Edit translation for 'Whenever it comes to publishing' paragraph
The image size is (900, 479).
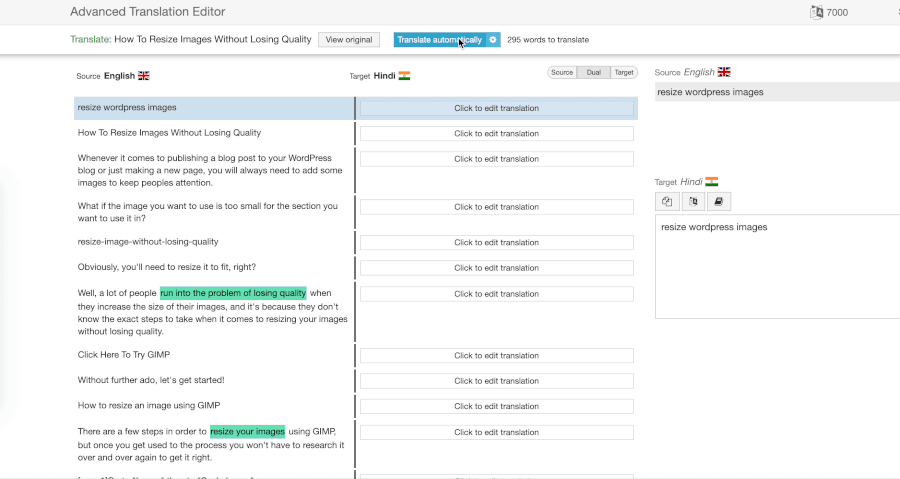tap(496, 159)
